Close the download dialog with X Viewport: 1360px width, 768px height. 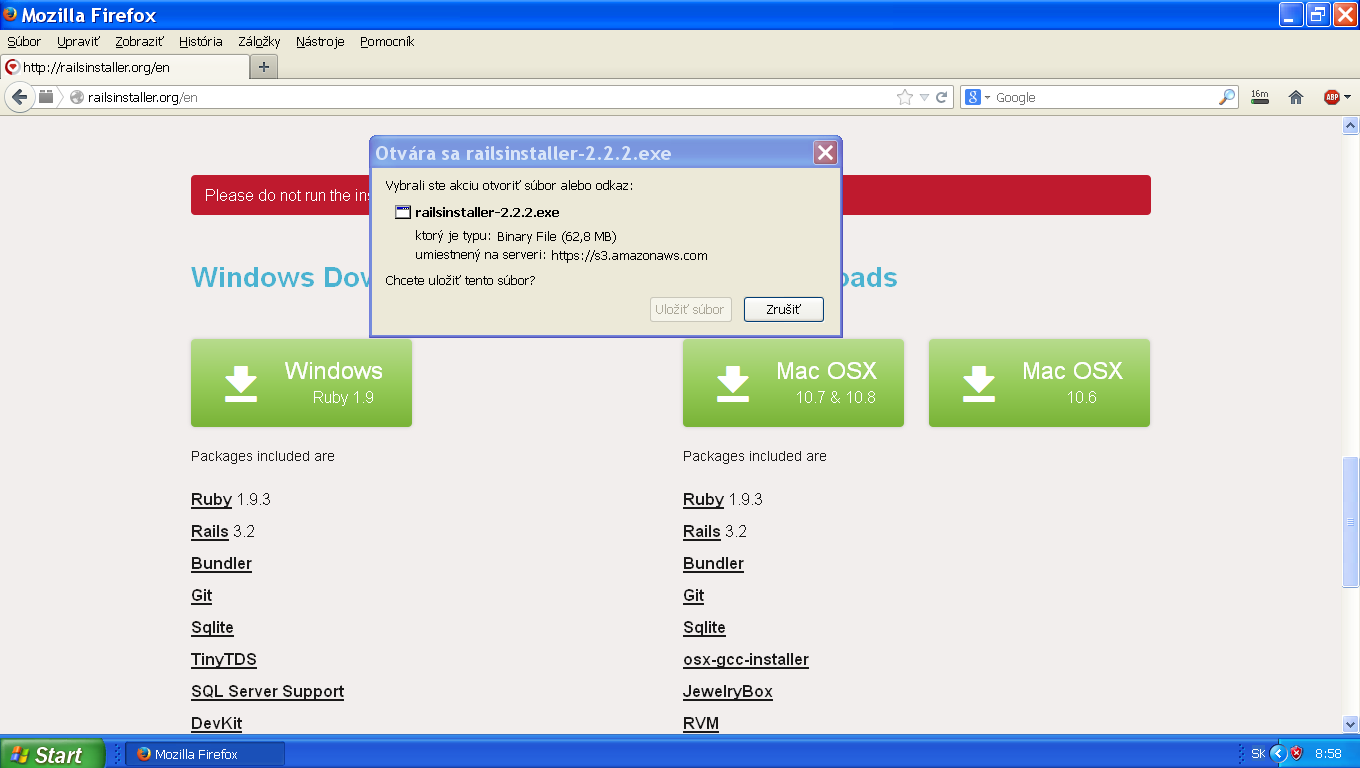pos(825,153)
